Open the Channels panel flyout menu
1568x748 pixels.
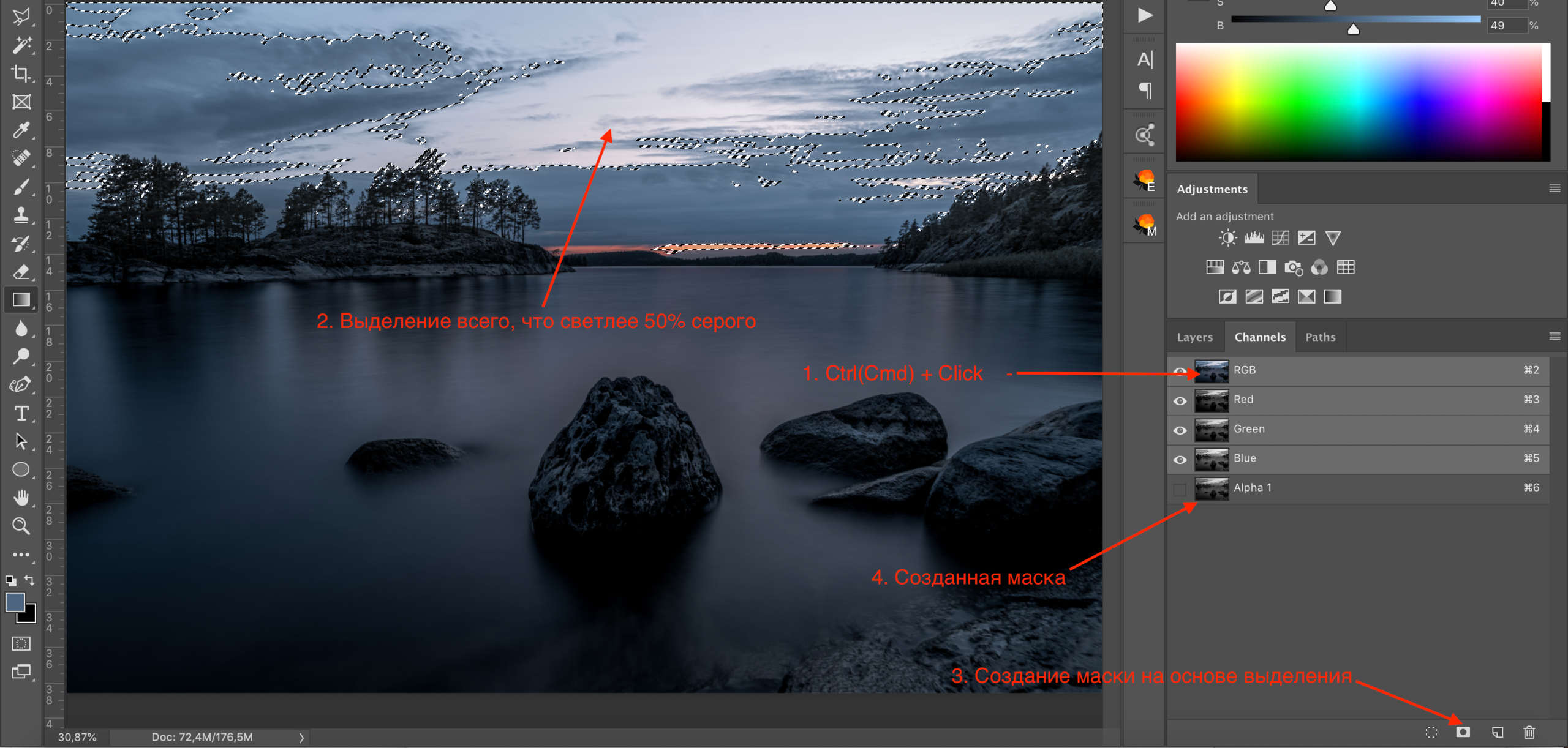[1554, 336]
